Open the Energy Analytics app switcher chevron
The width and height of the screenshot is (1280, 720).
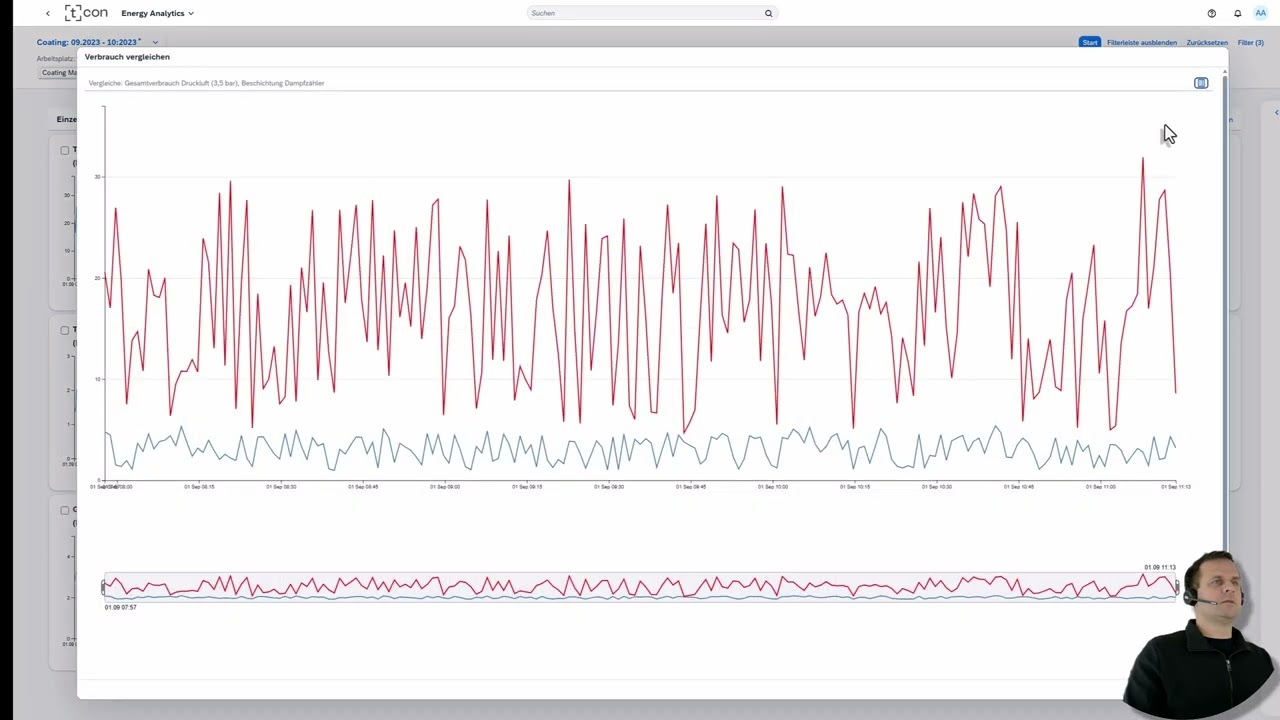tap(190, 13)
